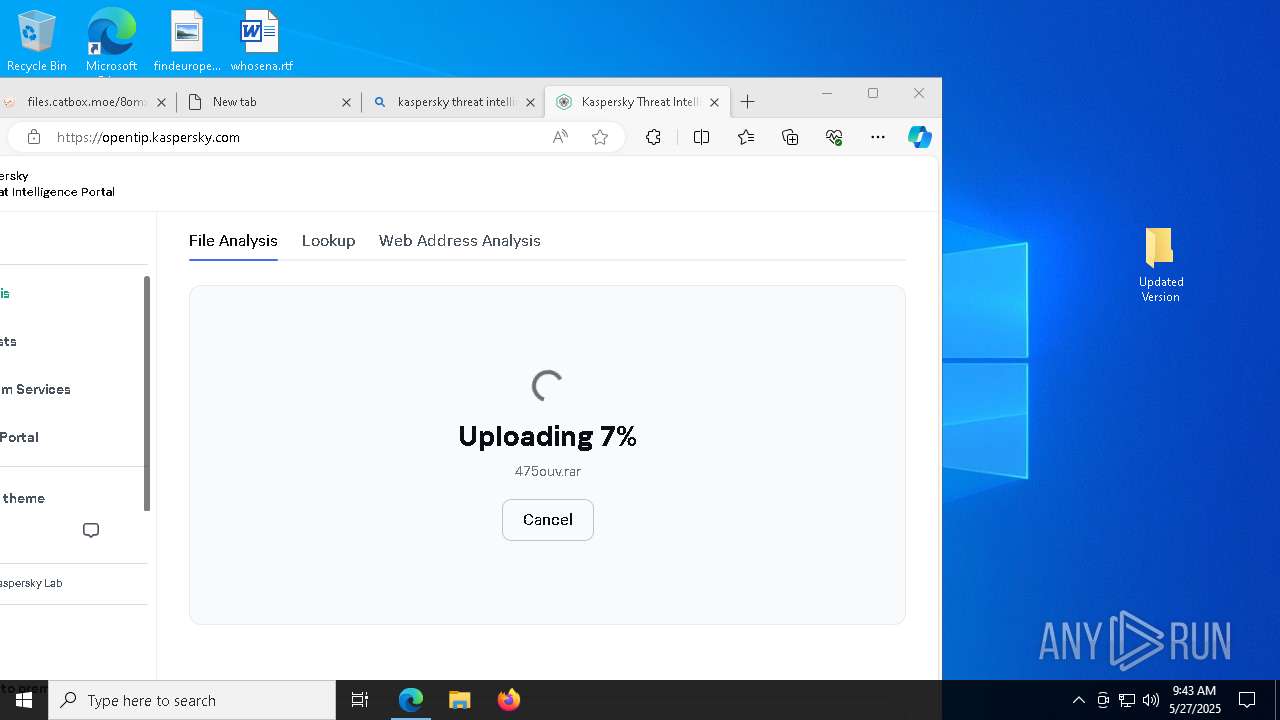Open Collections icon in toolbar
The image size is (1280, 720).
[x=790, y=137]
